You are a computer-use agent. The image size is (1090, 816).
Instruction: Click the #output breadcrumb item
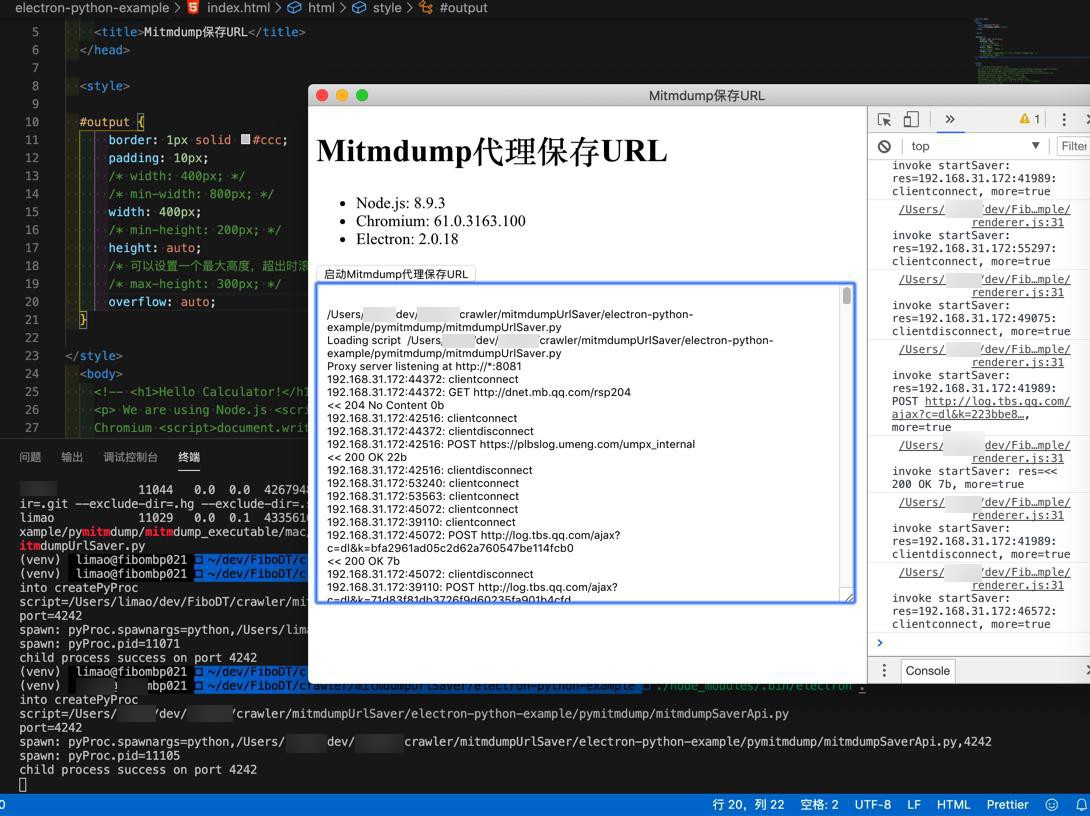[453, 8]
